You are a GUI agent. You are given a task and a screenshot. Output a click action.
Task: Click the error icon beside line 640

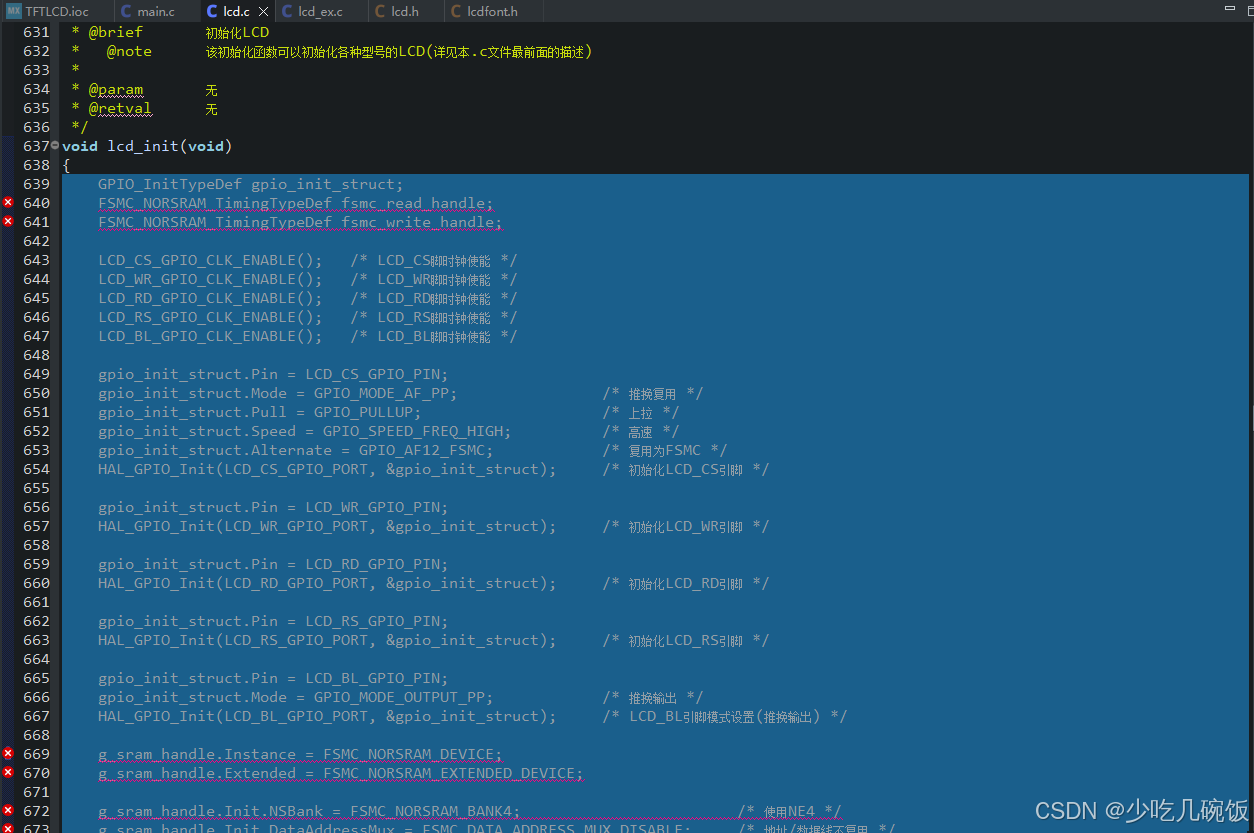pyautogui.click(x=6, y=202)
